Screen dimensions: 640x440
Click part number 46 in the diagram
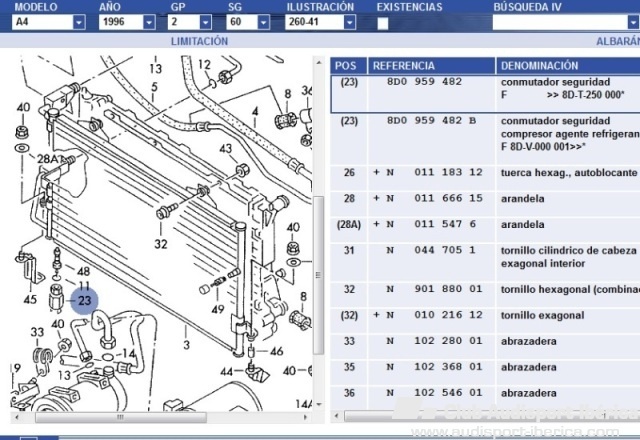tap(276, 352)
